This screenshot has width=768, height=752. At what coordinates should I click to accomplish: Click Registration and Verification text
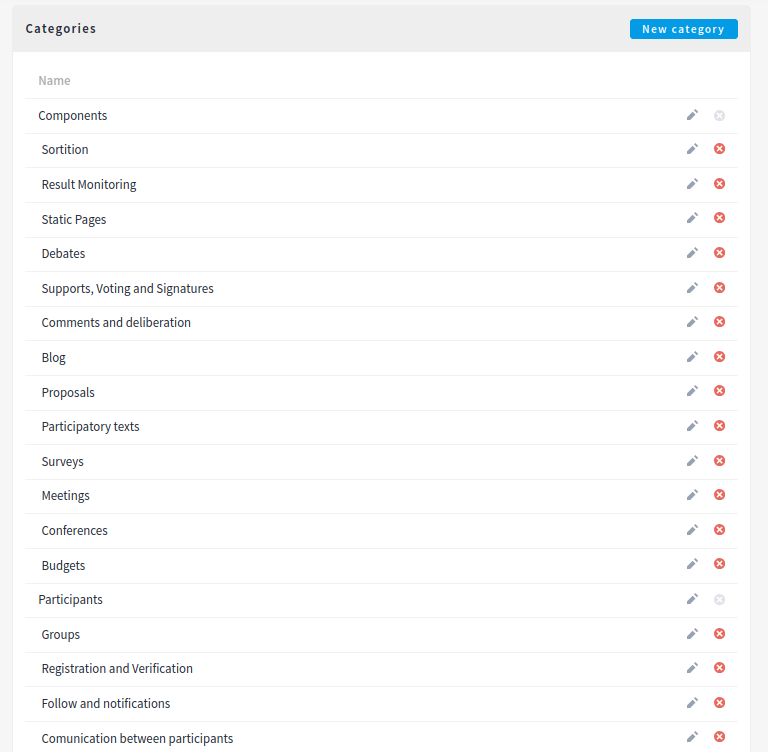tap(117, 669)
